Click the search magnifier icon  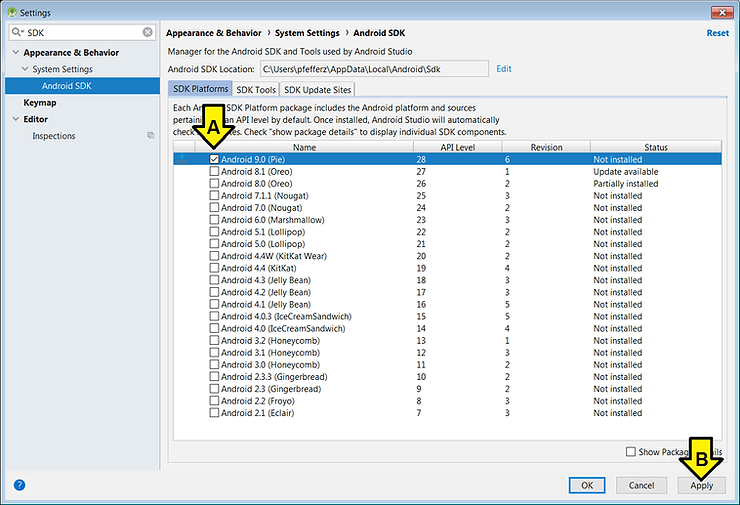[x=18, y=33]
